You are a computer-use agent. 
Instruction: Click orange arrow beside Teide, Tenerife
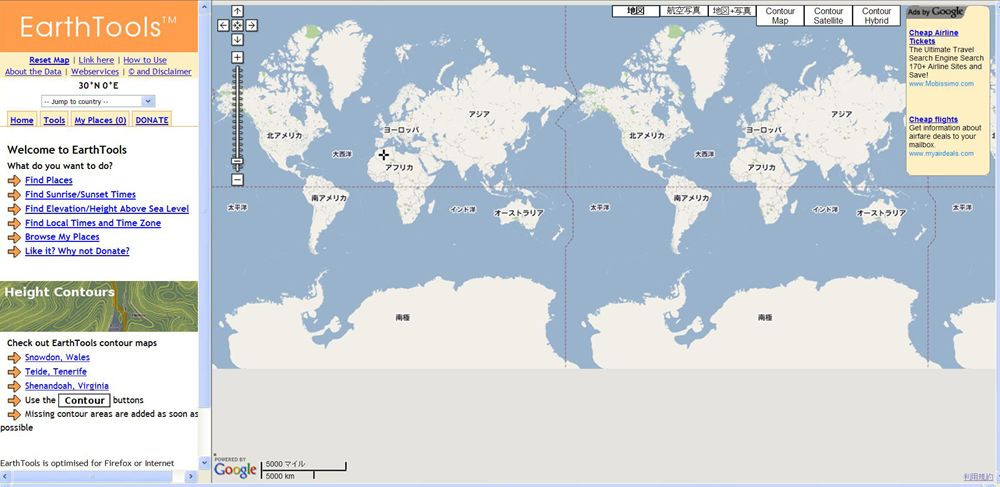click(x=14, y=372)
